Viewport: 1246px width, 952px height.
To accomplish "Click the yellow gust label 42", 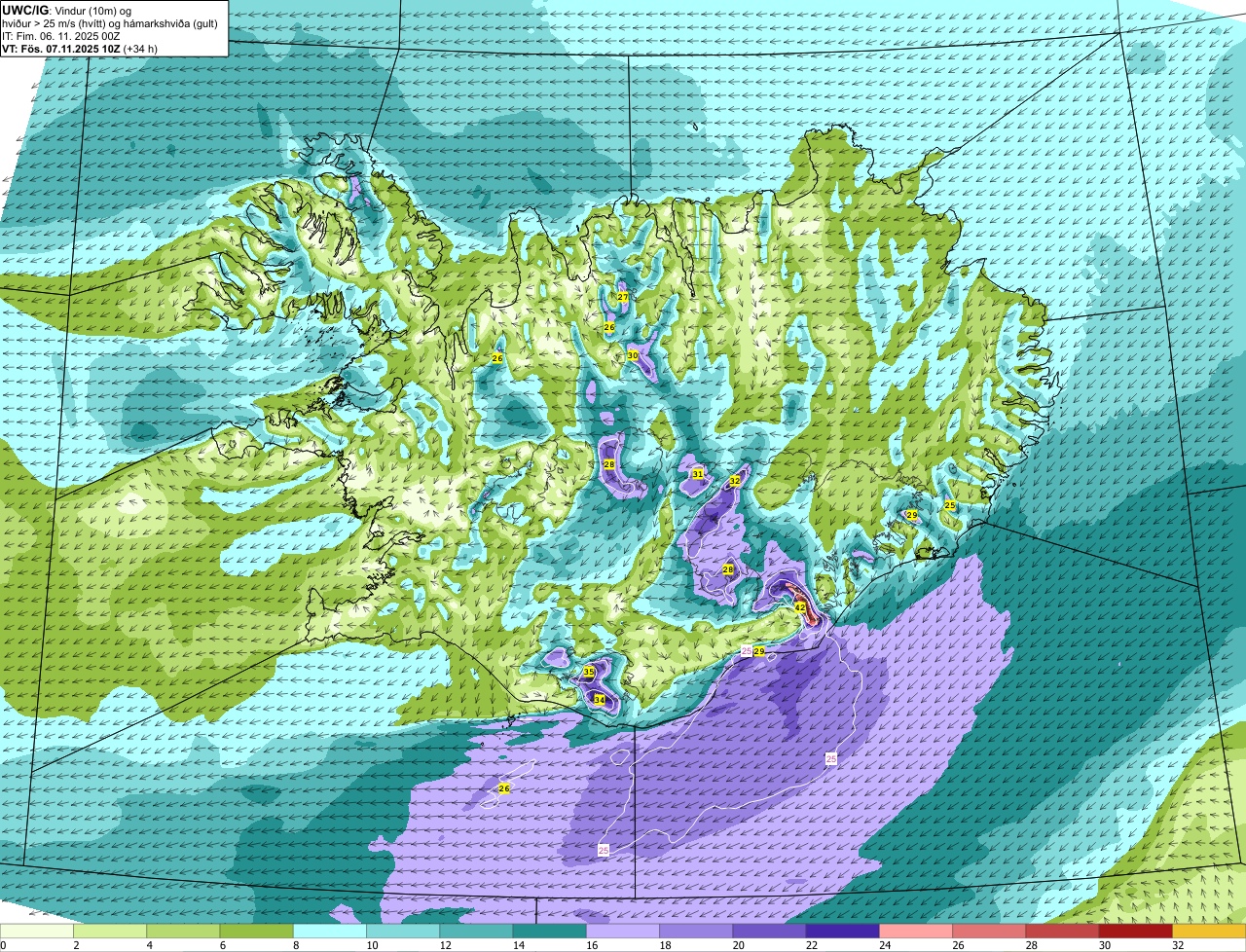I will click(x=800, y=607).
